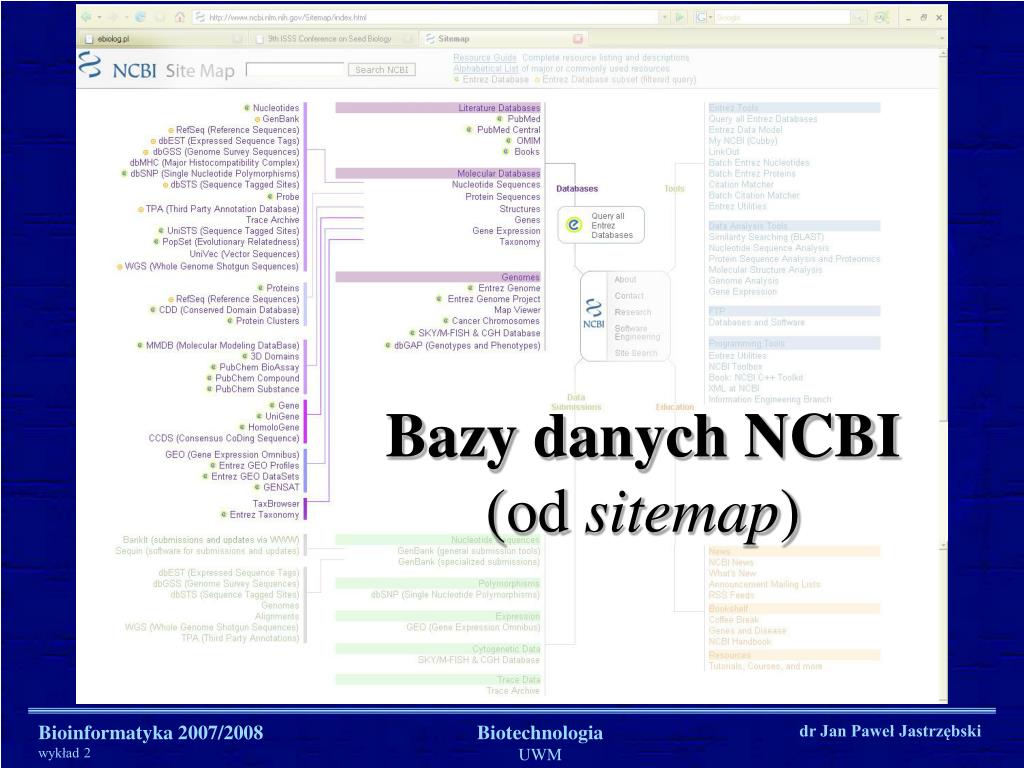Click the green bullet beside Nucleotides
This screenshot has height=768, width=1024.
pos(247,108)
